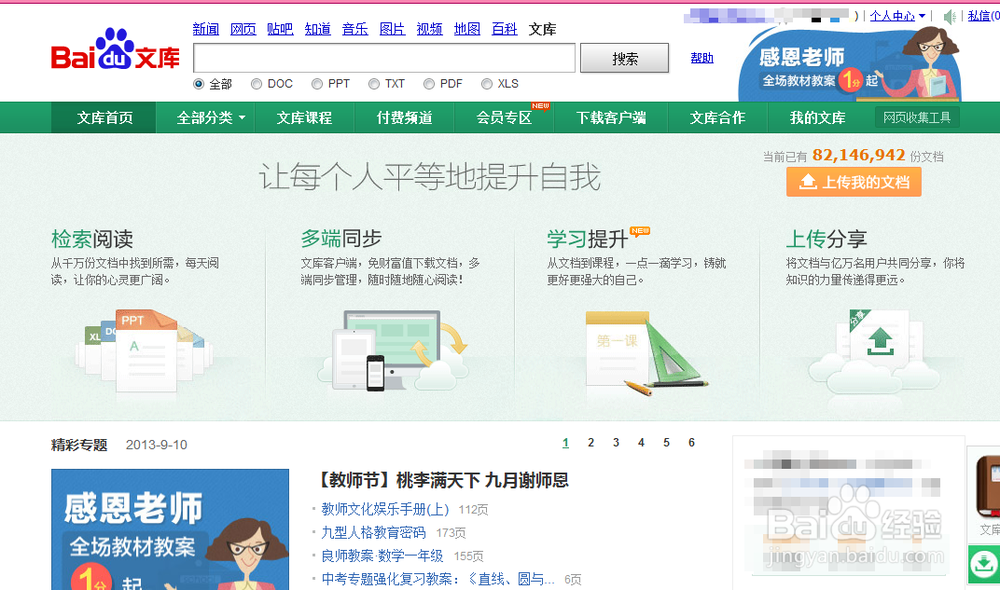The height and width of the screenshot is (590, 1000).
Task: Open 良师教案·数学一年级 document
Action: tap(382, 556)
